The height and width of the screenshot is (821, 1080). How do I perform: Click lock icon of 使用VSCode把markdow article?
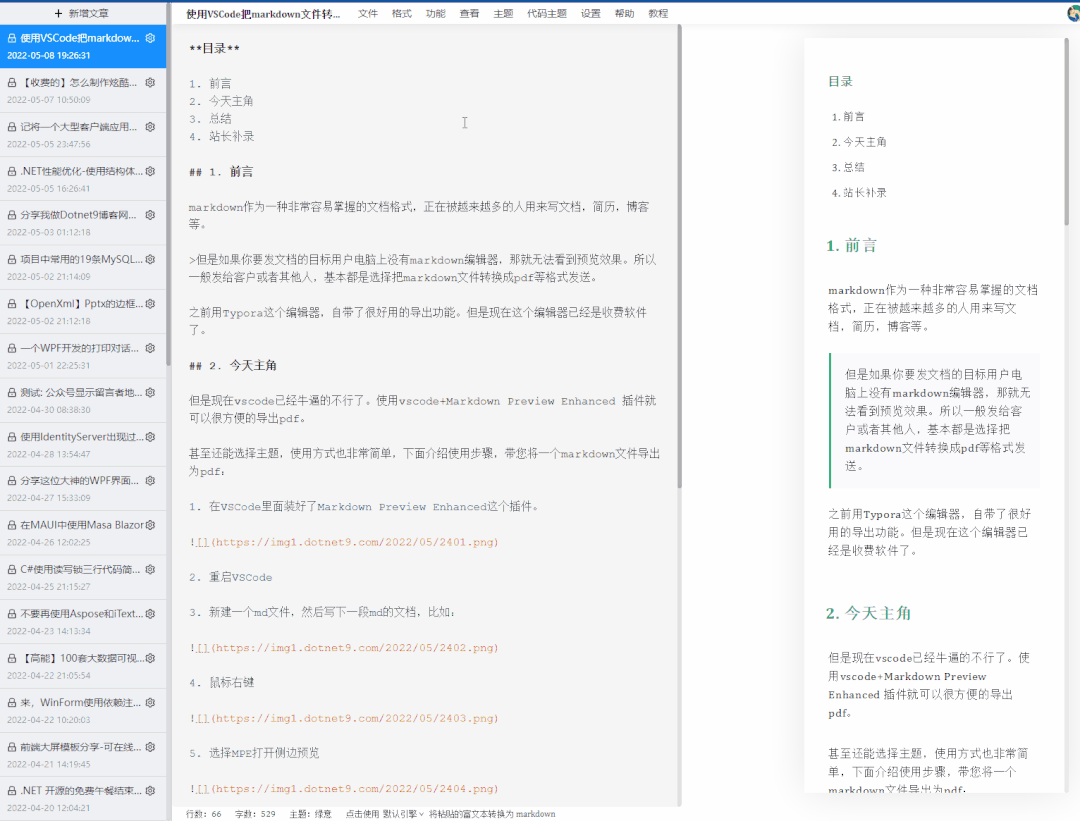click(x=12, y=38)
